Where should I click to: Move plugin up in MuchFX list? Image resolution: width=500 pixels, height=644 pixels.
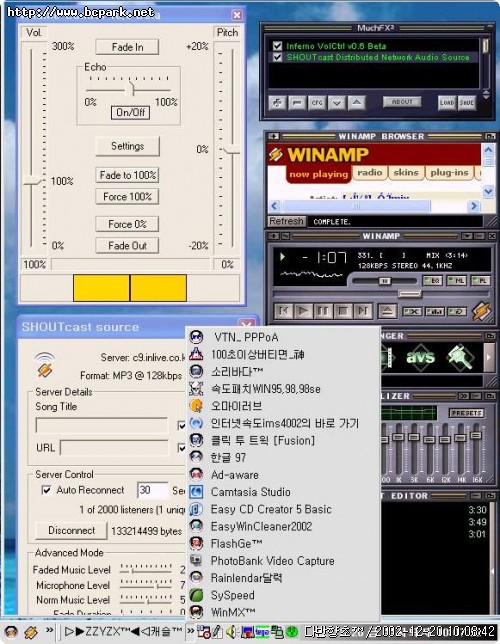(x=356, y=102)
